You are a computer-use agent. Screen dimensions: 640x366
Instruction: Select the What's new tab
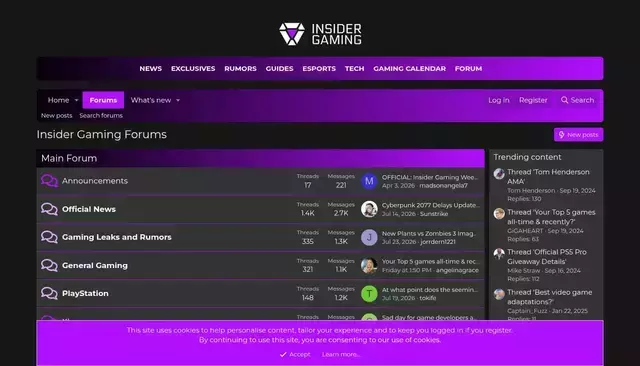pyautogui.click(x=151, y=100)
